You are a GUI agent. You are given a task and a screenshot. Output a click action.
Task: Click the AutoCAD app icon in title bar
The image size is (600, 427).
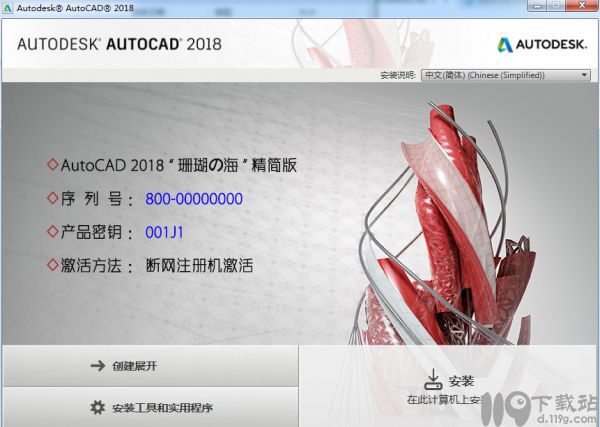coord(7,8)
